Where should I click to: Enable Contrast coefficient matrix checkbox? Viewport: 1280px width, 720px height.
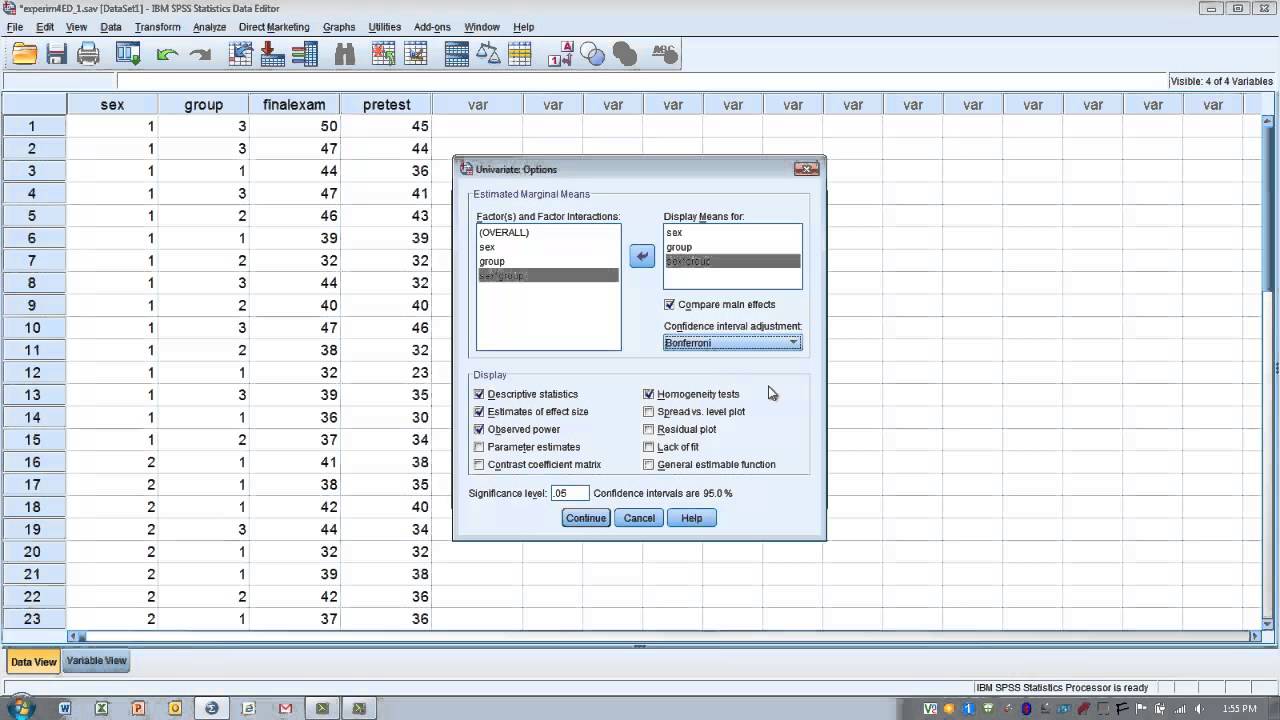479,465
